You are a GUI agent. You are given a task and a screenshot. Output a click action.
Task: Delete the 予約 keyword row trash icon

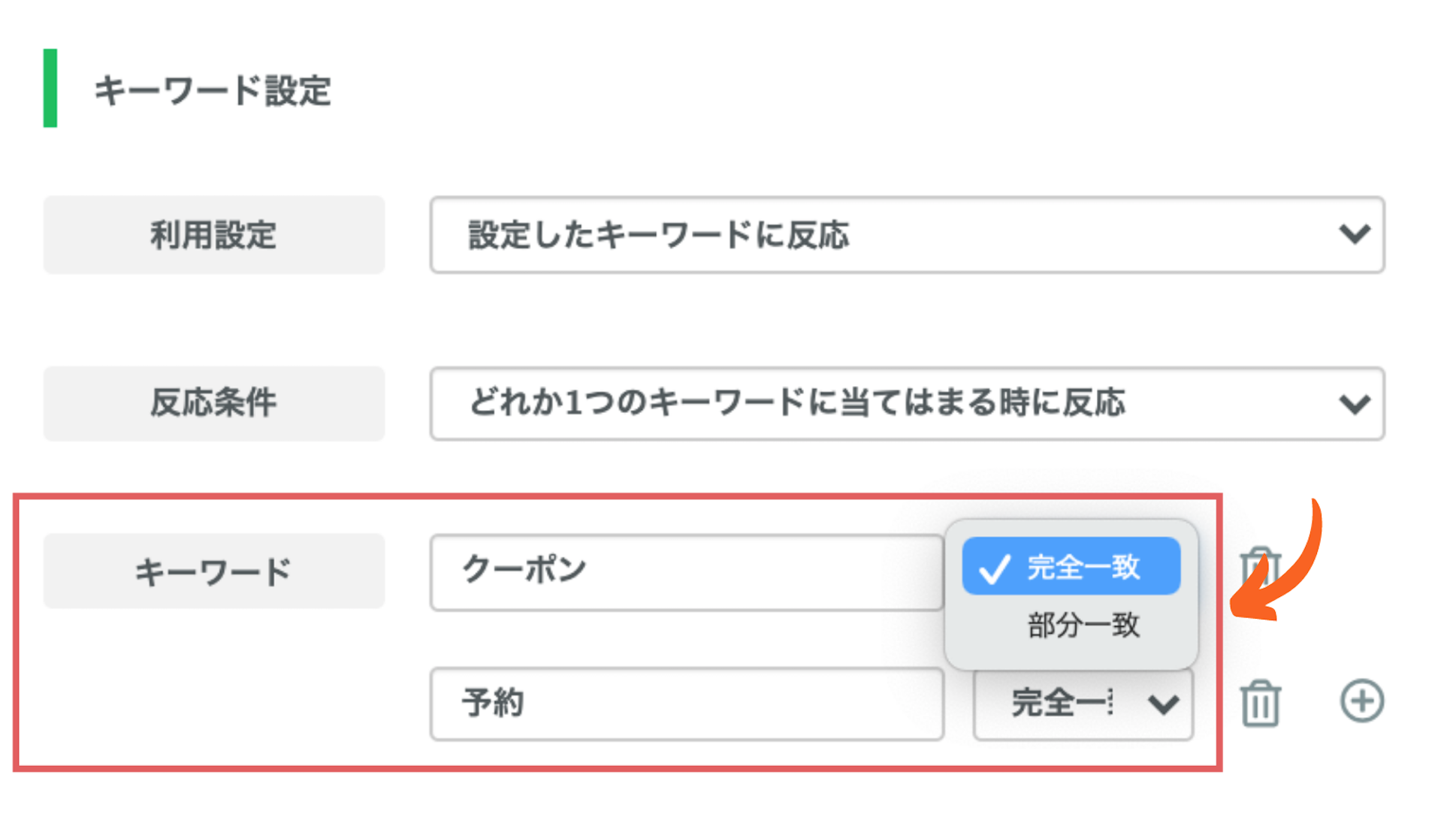tap(1260, 703)
